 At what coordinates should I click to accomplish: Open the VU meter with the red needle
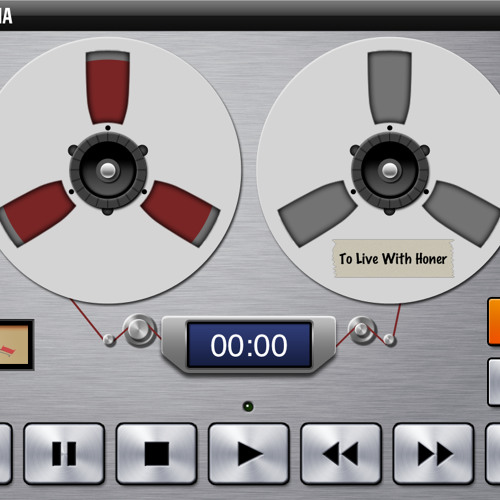click(16, 345)
